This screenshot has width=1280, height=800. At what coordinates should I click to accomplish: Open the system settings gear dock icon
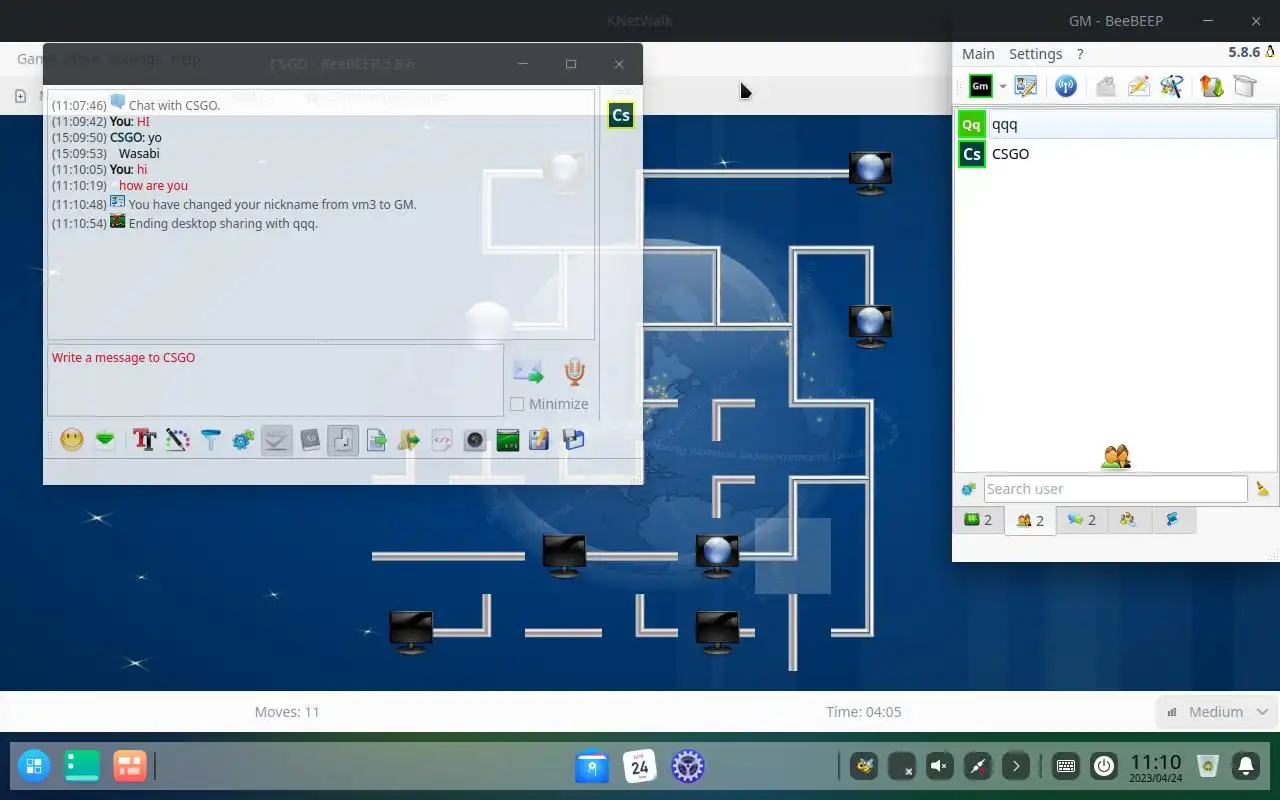point(688,767)
